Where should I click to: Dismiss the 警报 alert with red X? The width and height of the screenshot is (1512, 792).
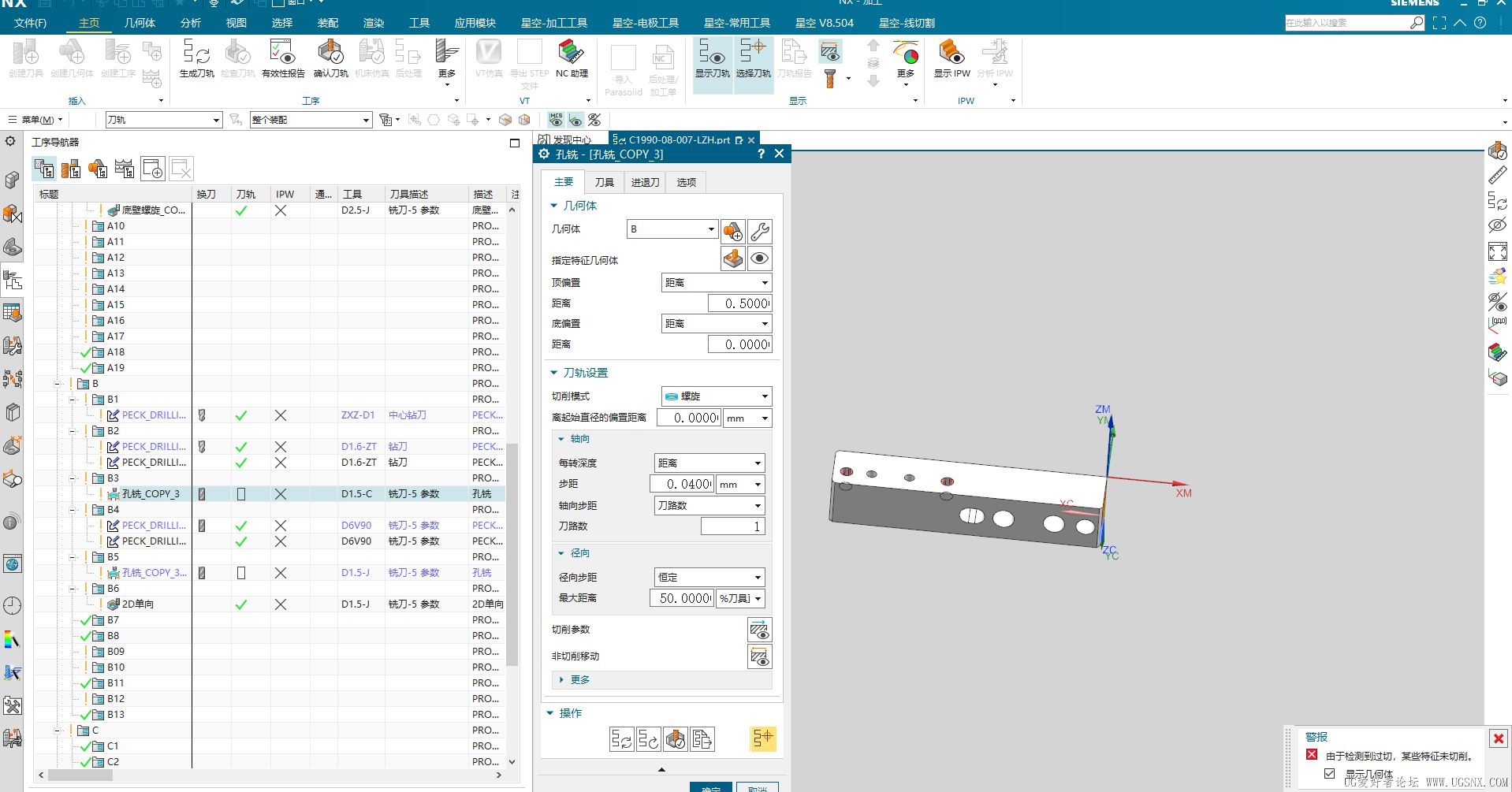[x=1499, y=738]
